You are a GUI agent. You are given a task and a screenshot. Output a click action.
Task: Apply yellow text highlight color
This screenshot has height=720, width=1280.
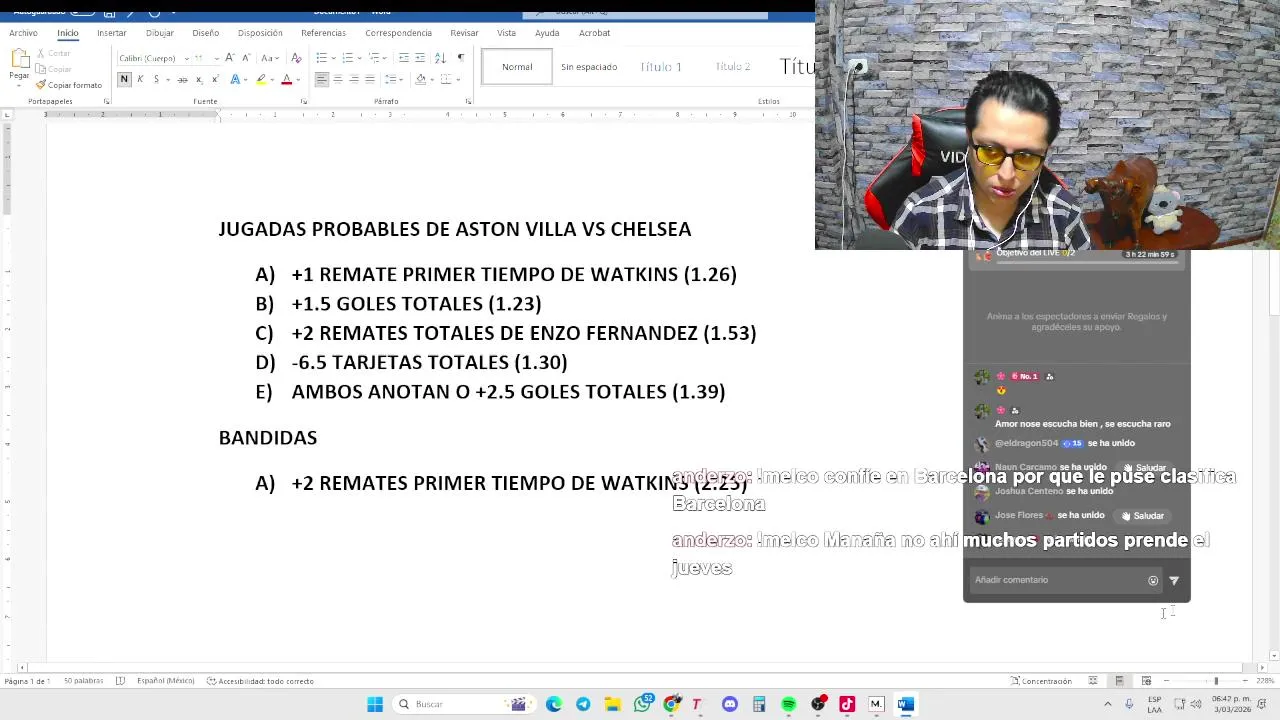point(261,79)
